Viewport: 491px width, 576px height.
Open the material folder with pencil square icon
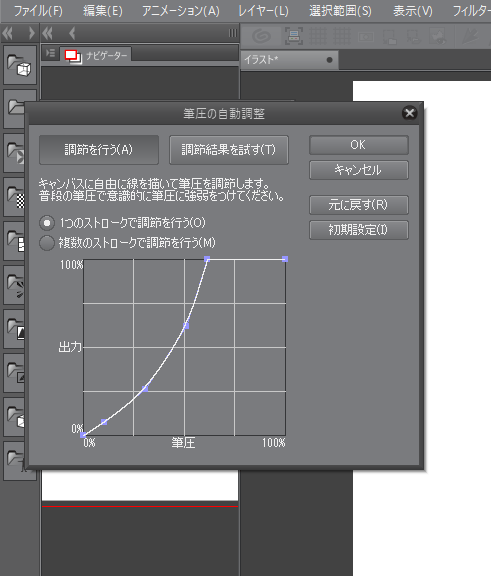coord(15,373)
